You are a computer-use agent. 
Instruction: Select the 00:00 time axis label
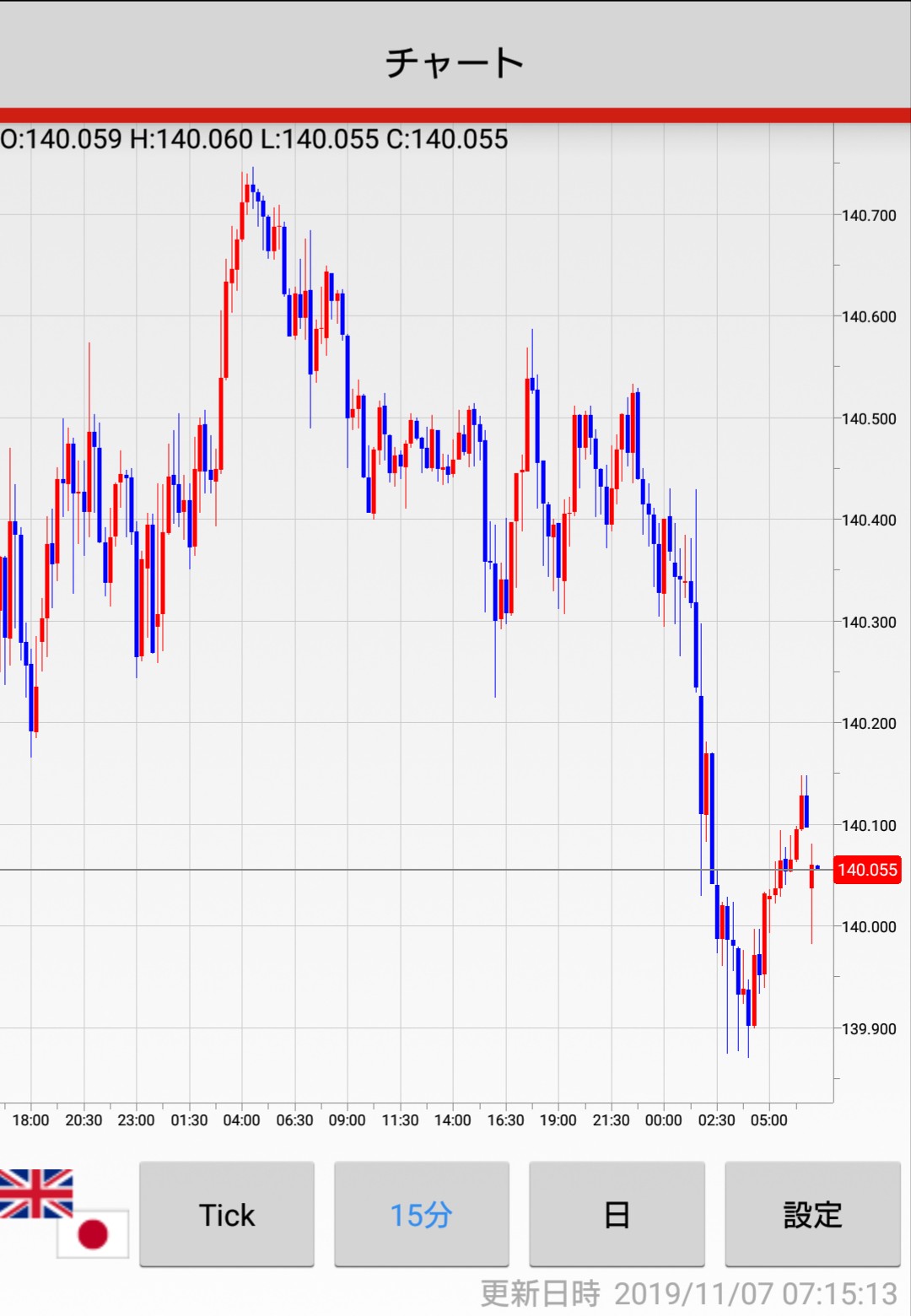click(663, 1120)
